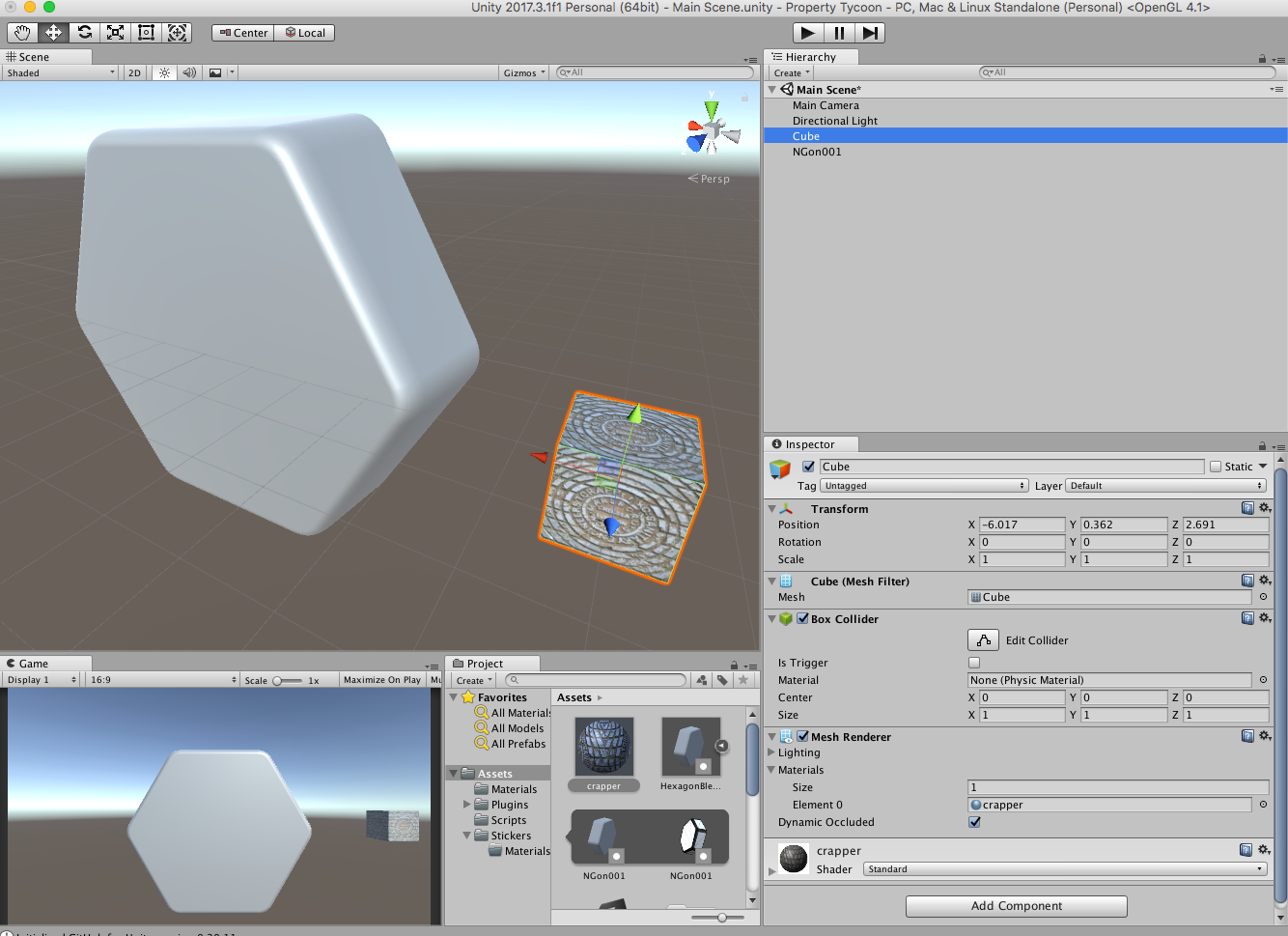Image resolution: width=1288 pixels, height=936 pixels.
Task: Toggle scene lighting sun icon
Action: [164, 72]
